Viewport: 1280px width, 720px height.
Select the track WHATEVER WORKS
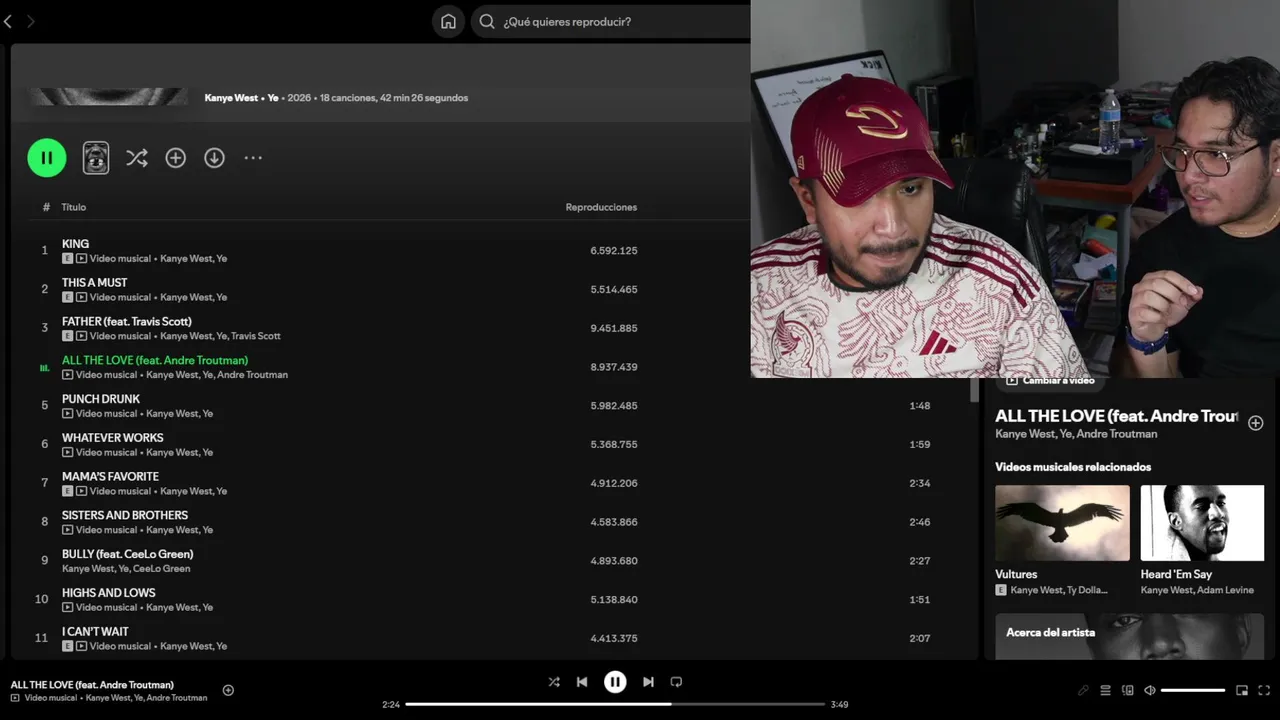coord(112,438)
